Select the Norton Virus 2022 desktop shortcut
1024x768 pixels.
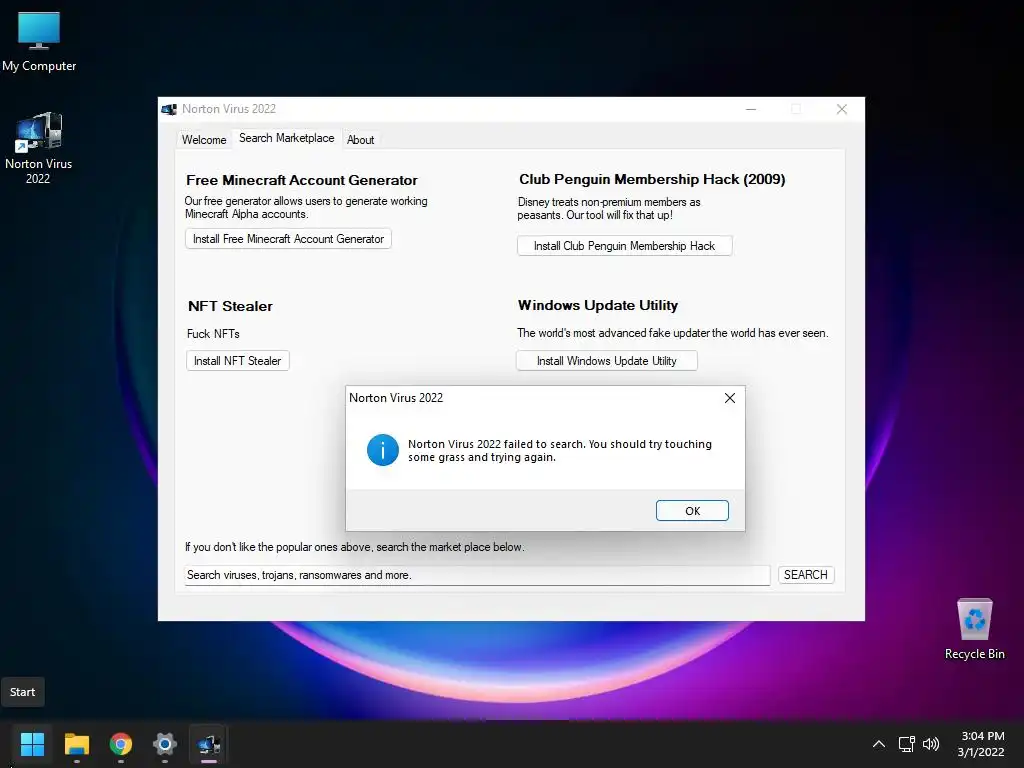click(x=39, y=148)
